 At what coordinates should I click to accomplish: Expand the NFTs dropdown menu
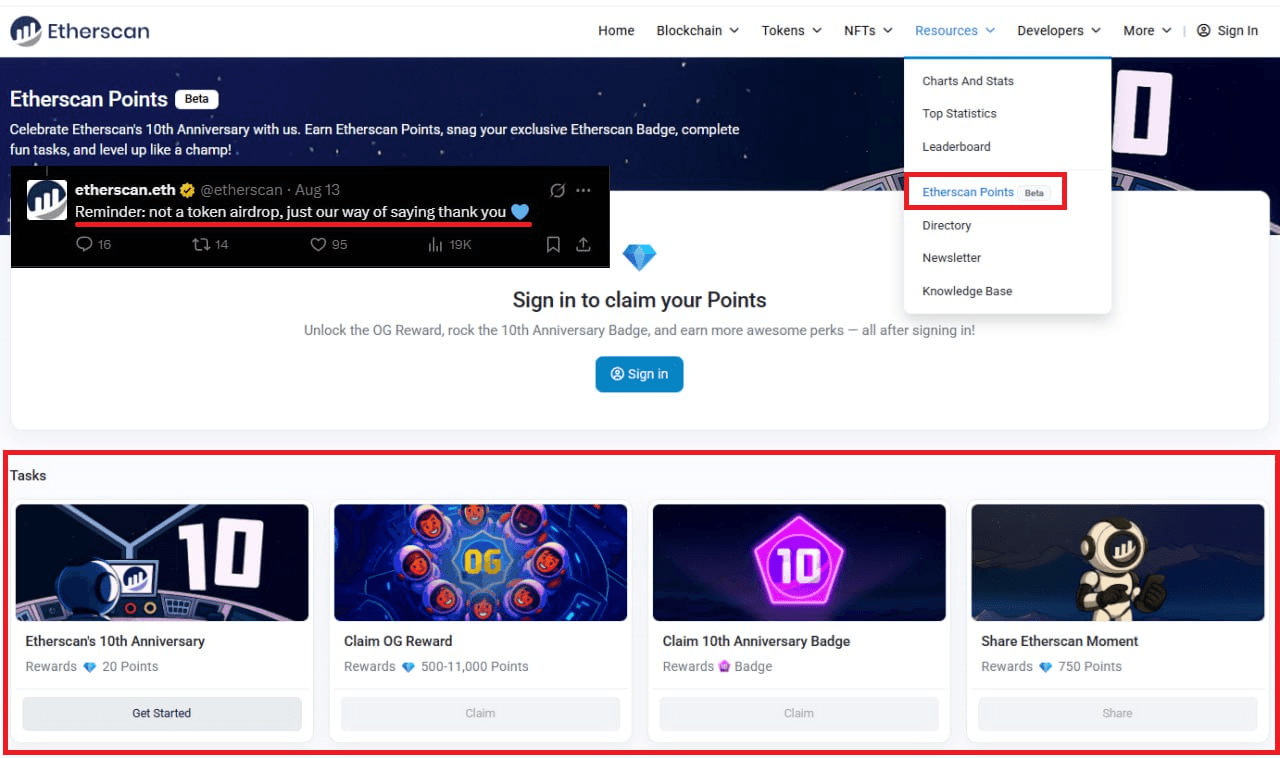868,31
